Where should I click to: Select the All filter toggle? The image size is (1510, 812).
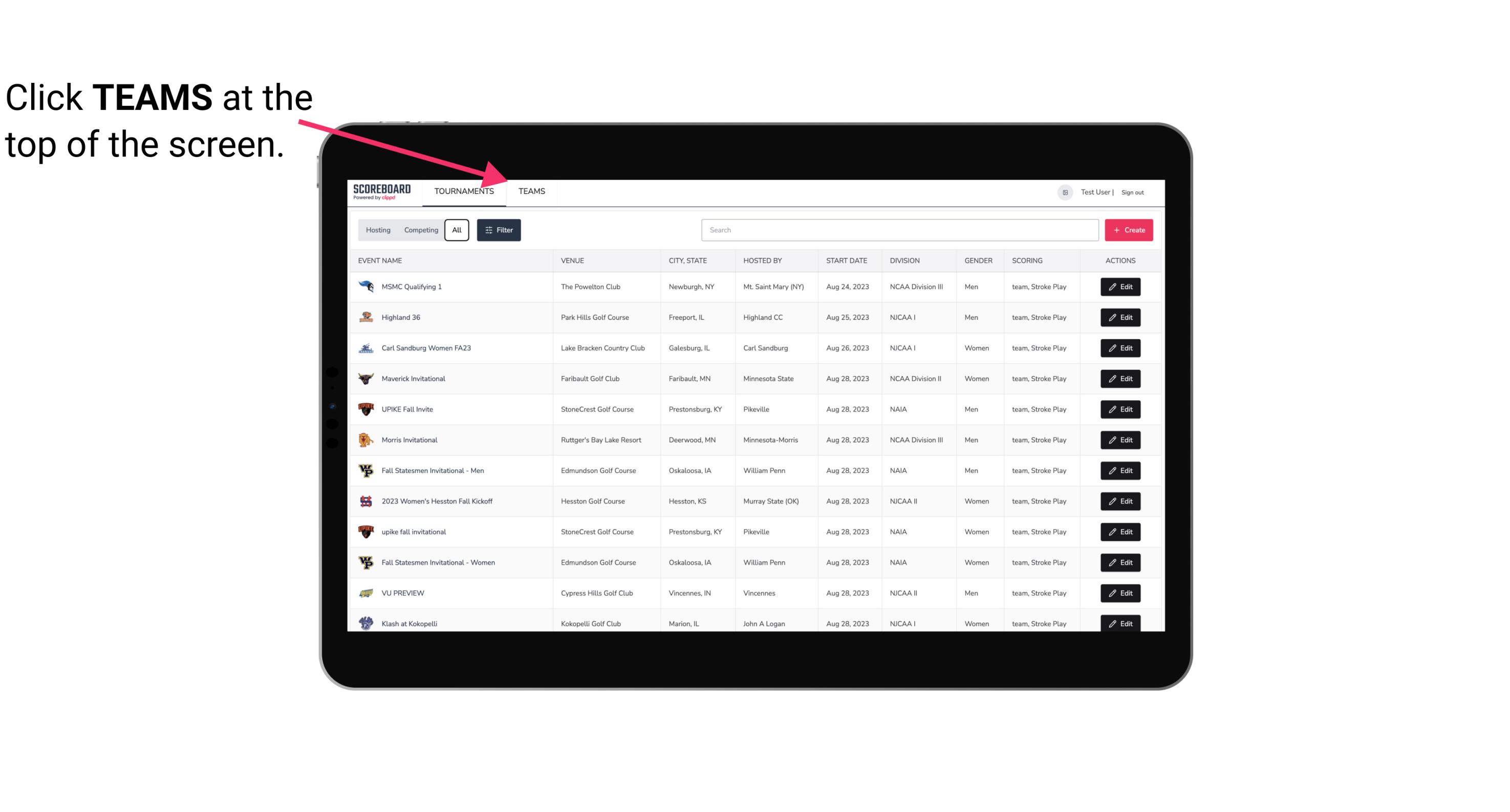(456, 230)
